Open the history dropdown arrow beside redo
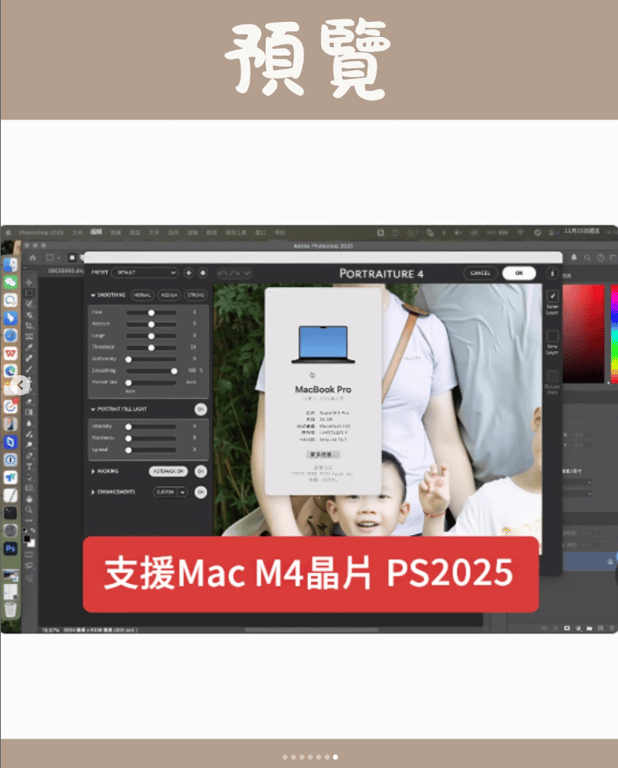The image size is (618, 768). 247,273
